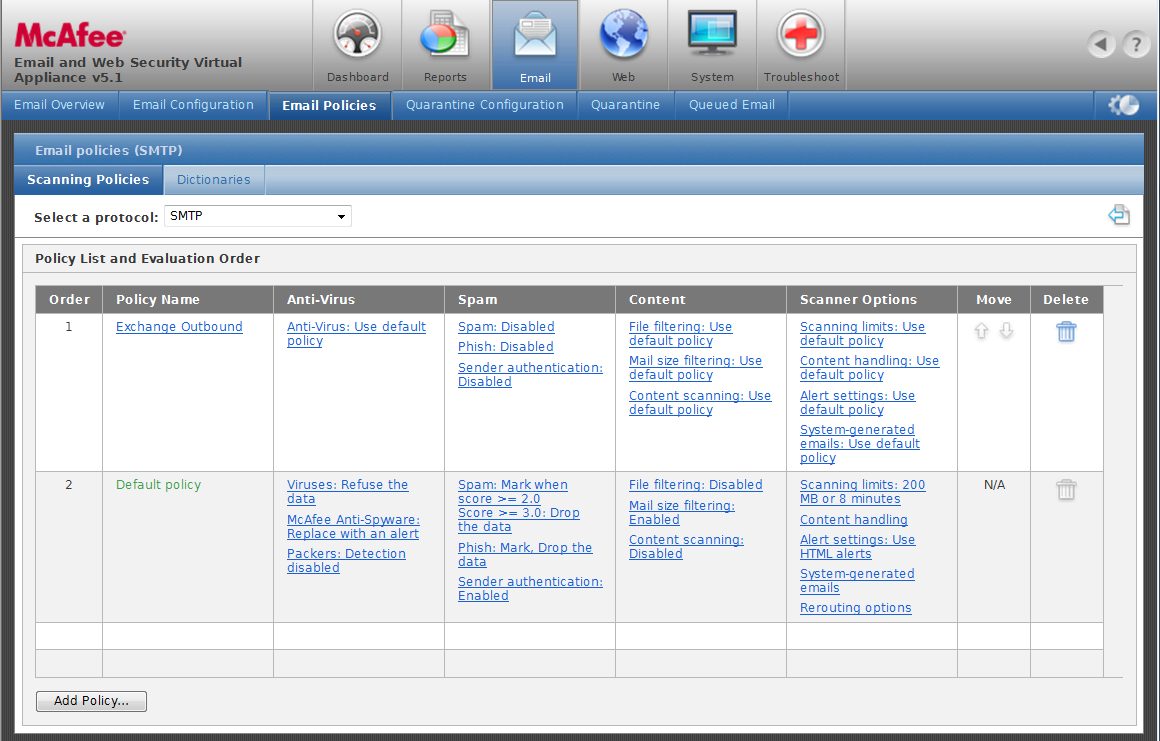Open the Queued Email tab

click(x=732, y=105)
